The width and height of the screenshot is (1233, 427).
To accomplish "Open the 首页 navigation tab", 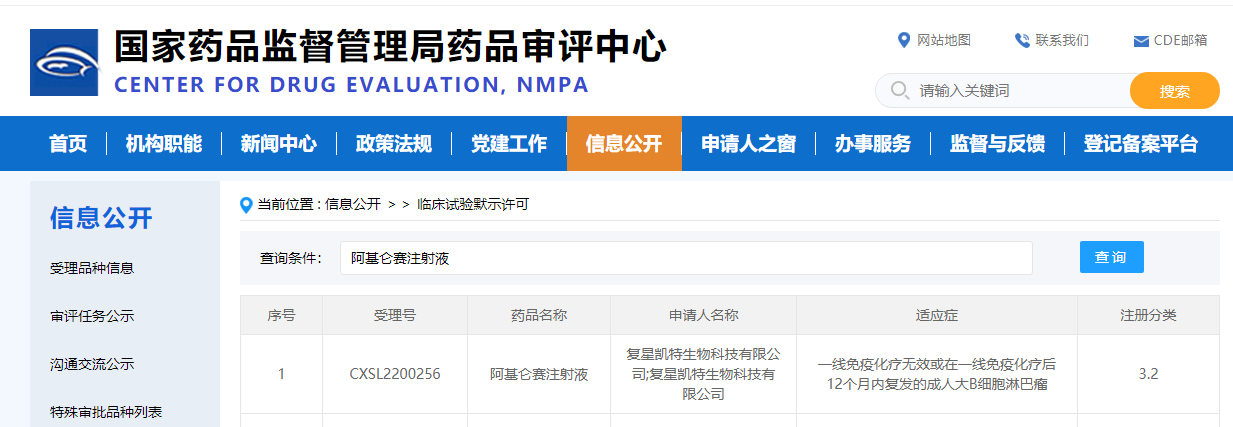I will click(x=68, y=144).
